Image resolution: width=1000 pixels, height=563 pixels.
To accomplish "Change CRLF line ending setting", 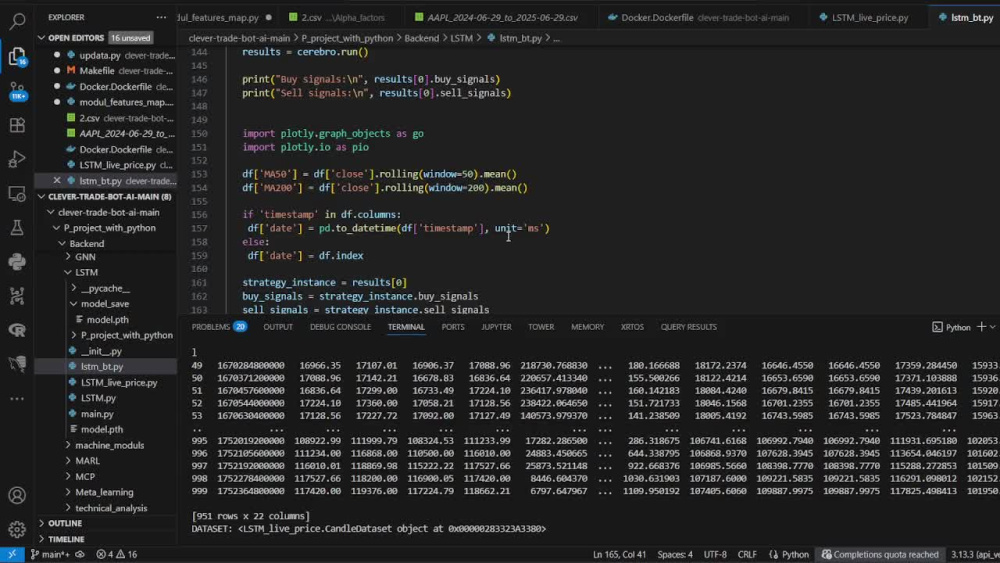I will (x=747, y=555).
